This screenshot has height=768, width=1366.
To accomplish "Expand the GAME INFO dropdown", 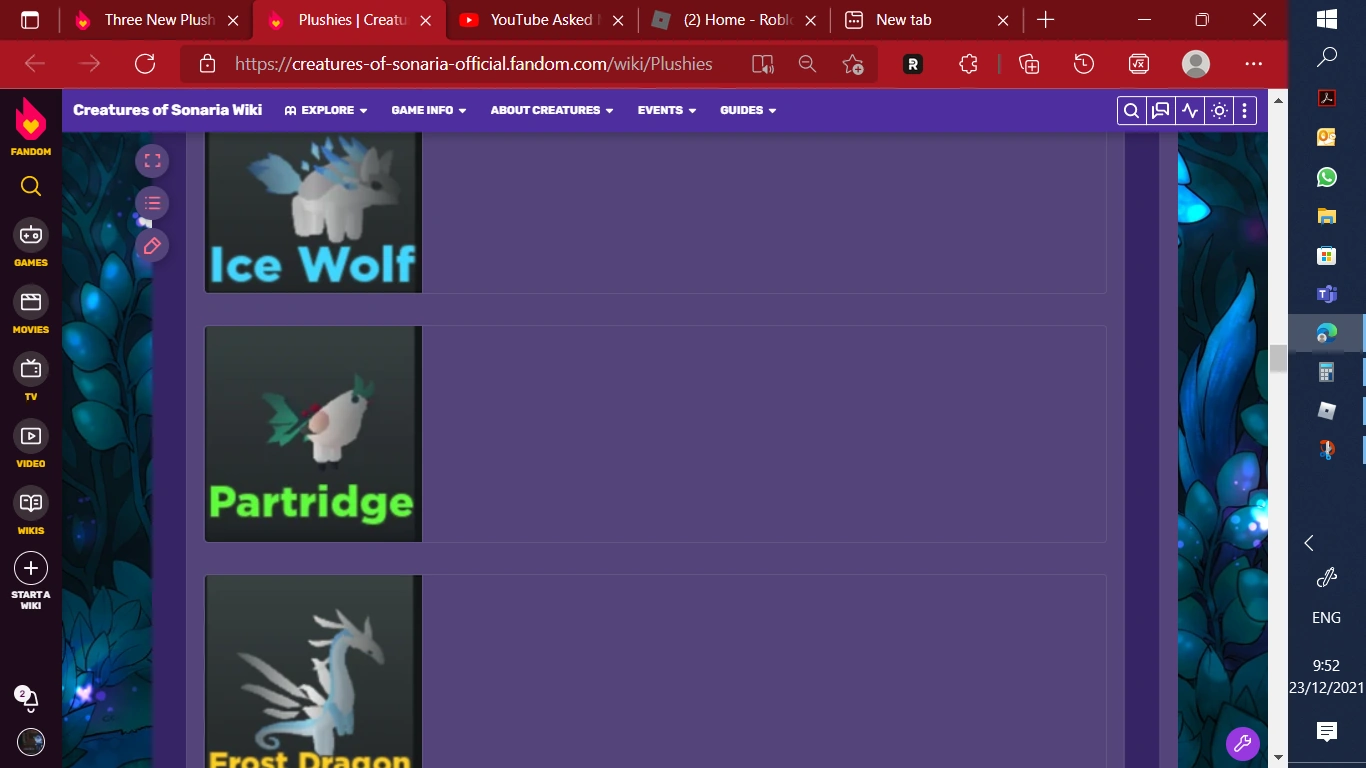I will pyautogui.click(x=428, y=110).
